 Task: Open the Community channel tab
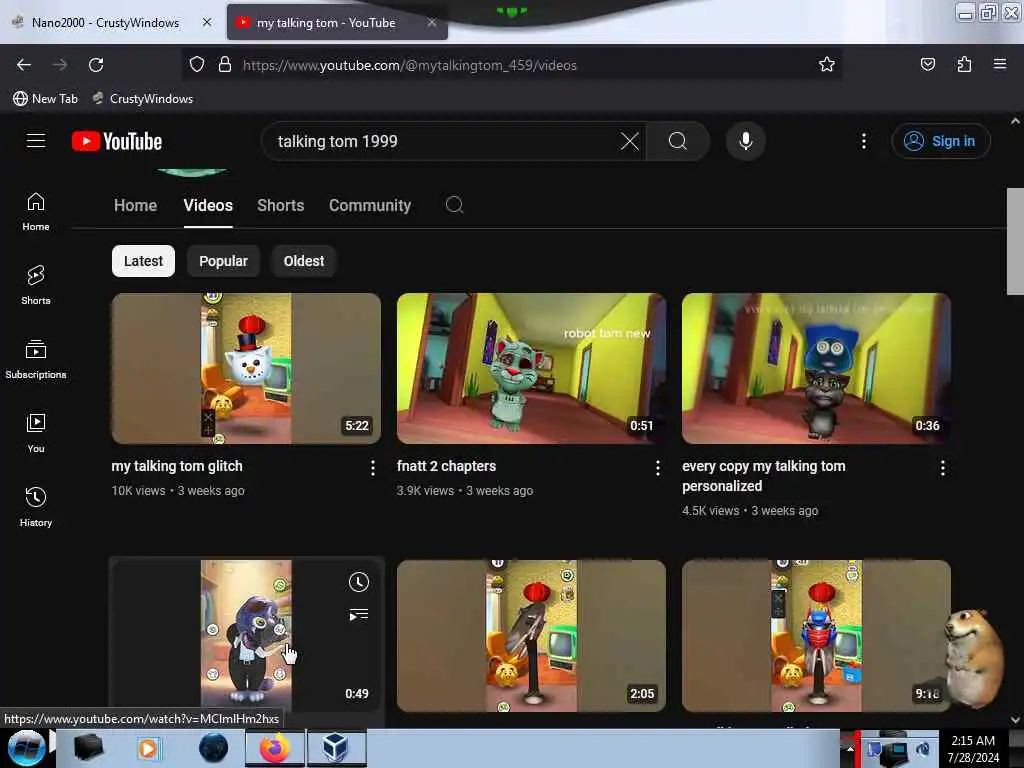pos(370,205)
